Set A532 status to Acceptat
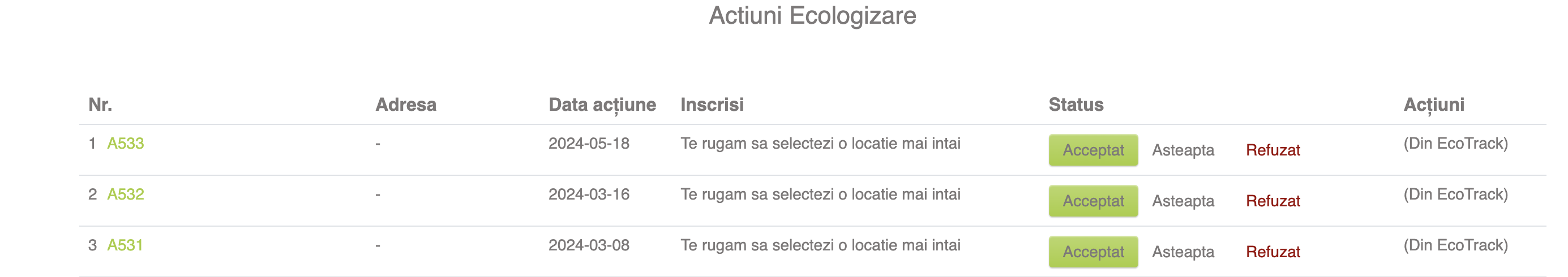The image size is (1568, 277). pyautogui.click(x=1093, y=201)
